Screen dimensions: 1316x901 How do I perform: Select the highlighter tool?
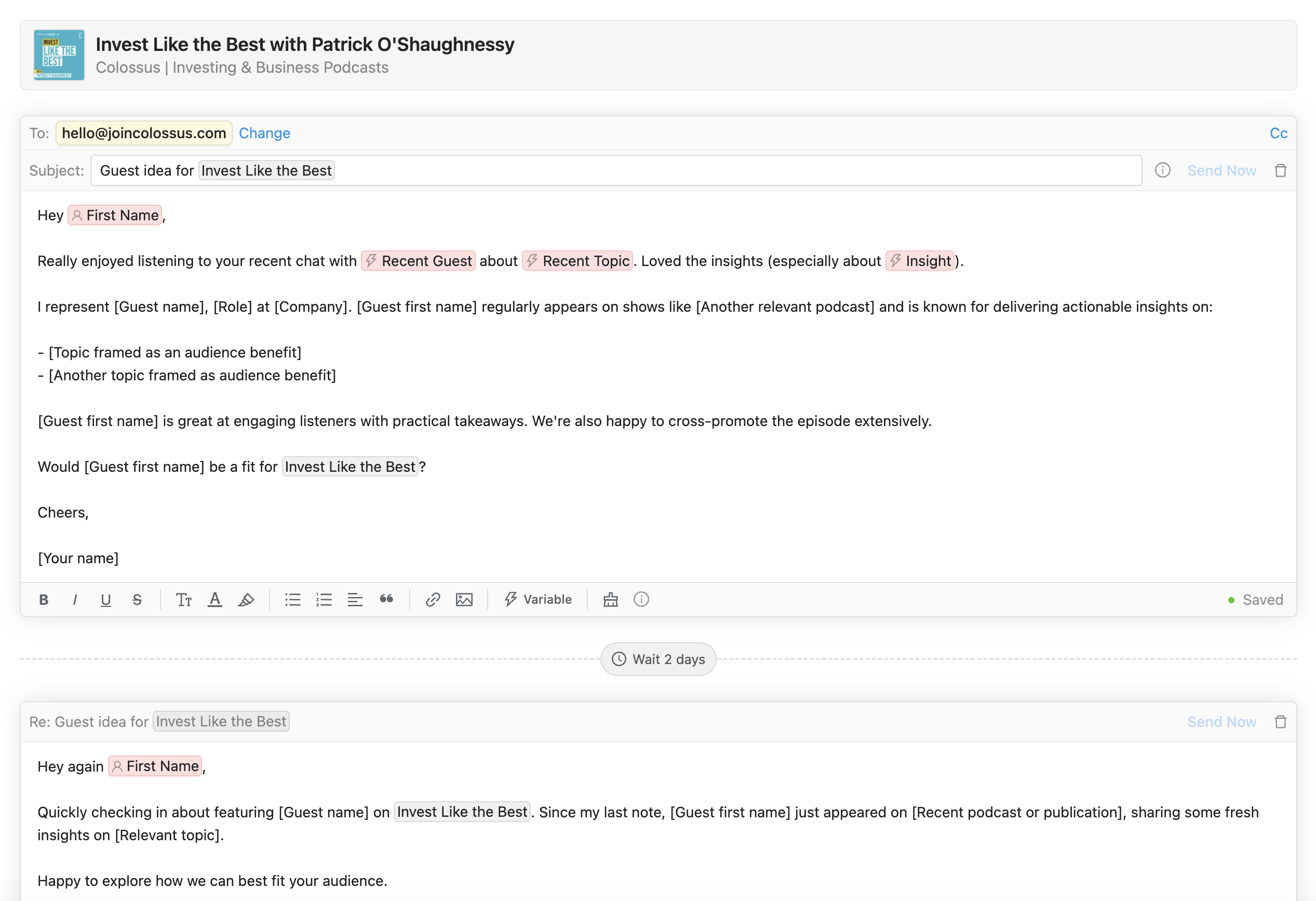[246, 600]
